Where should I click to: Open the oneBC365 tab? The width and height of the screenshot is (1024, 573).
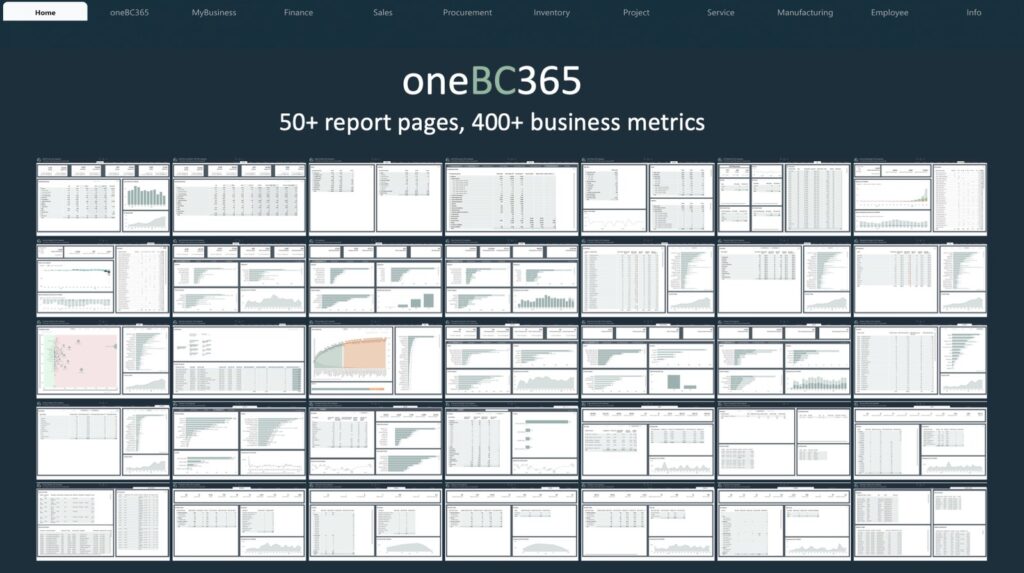(x=129, y=12)
